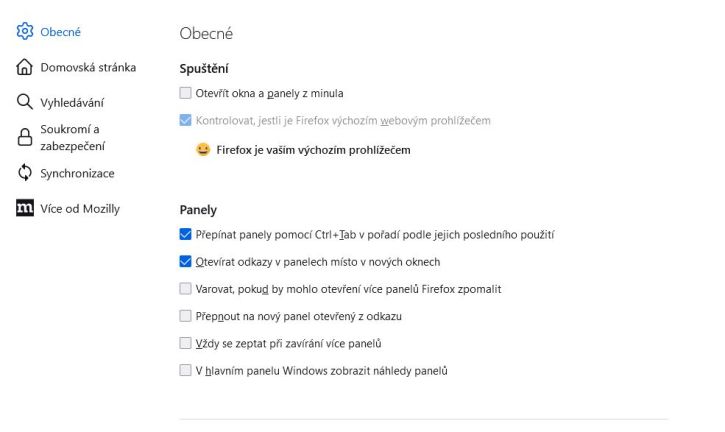Check Windows taskbar panel previews option

point(185,370)
